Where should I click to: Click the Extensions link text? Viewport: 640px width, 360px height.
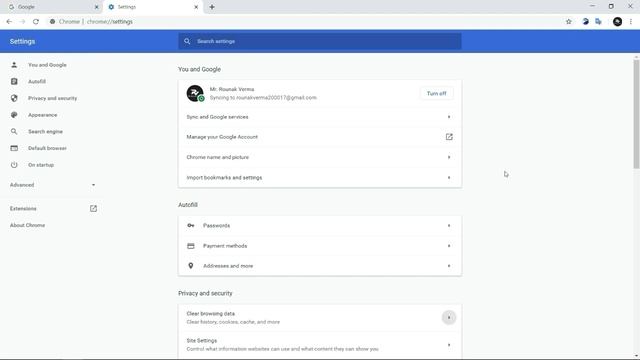(x=23, y=209)
